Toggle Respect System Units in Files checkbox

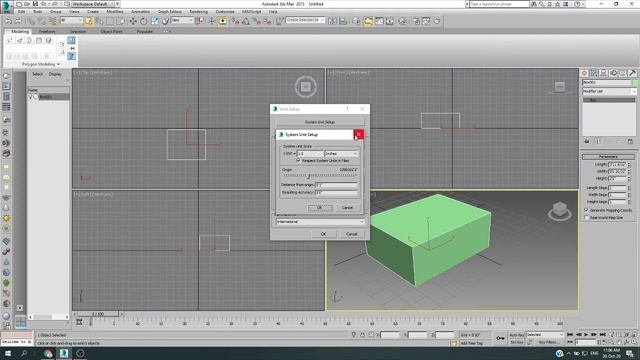298,160
